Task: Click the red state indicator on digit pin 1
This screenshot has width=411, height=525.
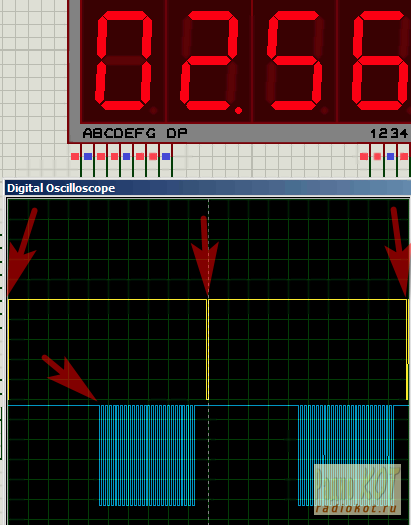Action: click(x=364, y=156)
